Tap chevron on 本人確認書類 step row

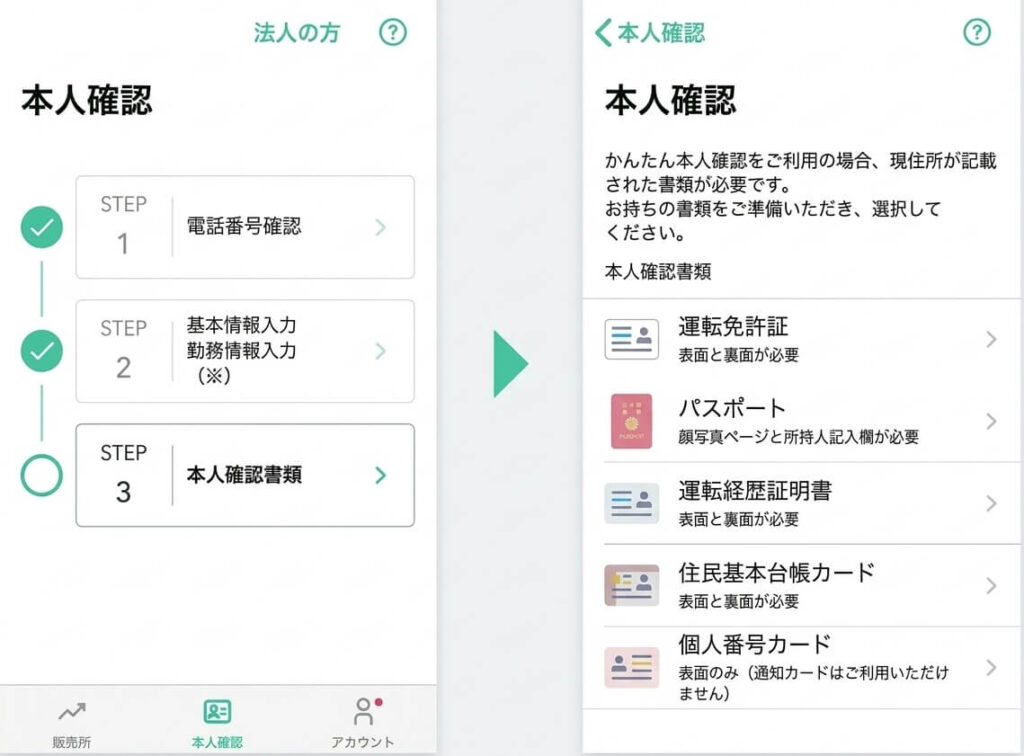(x=381, y=475)
